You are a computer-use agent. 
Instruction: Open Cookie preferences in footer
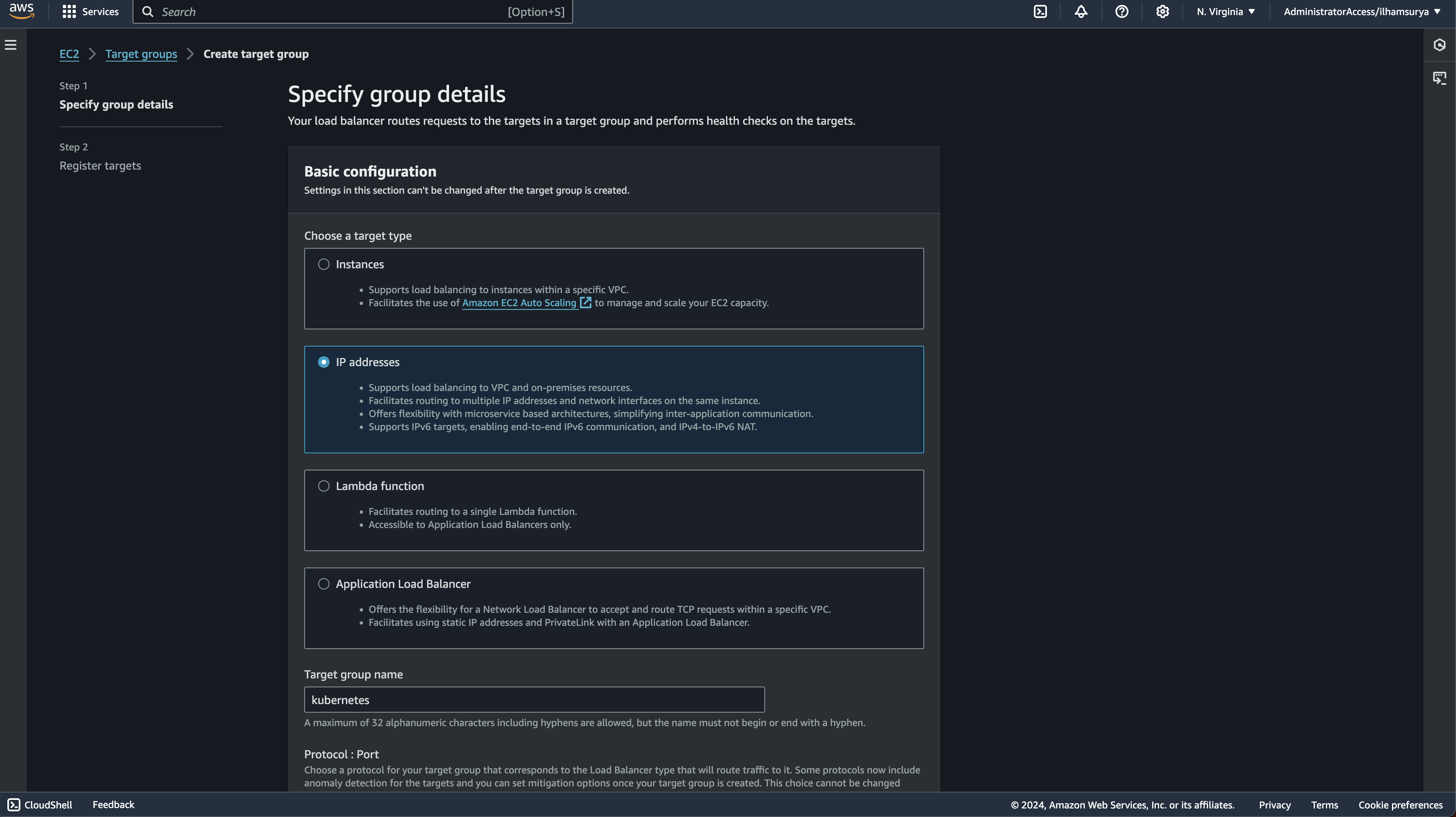[1401, 805]
